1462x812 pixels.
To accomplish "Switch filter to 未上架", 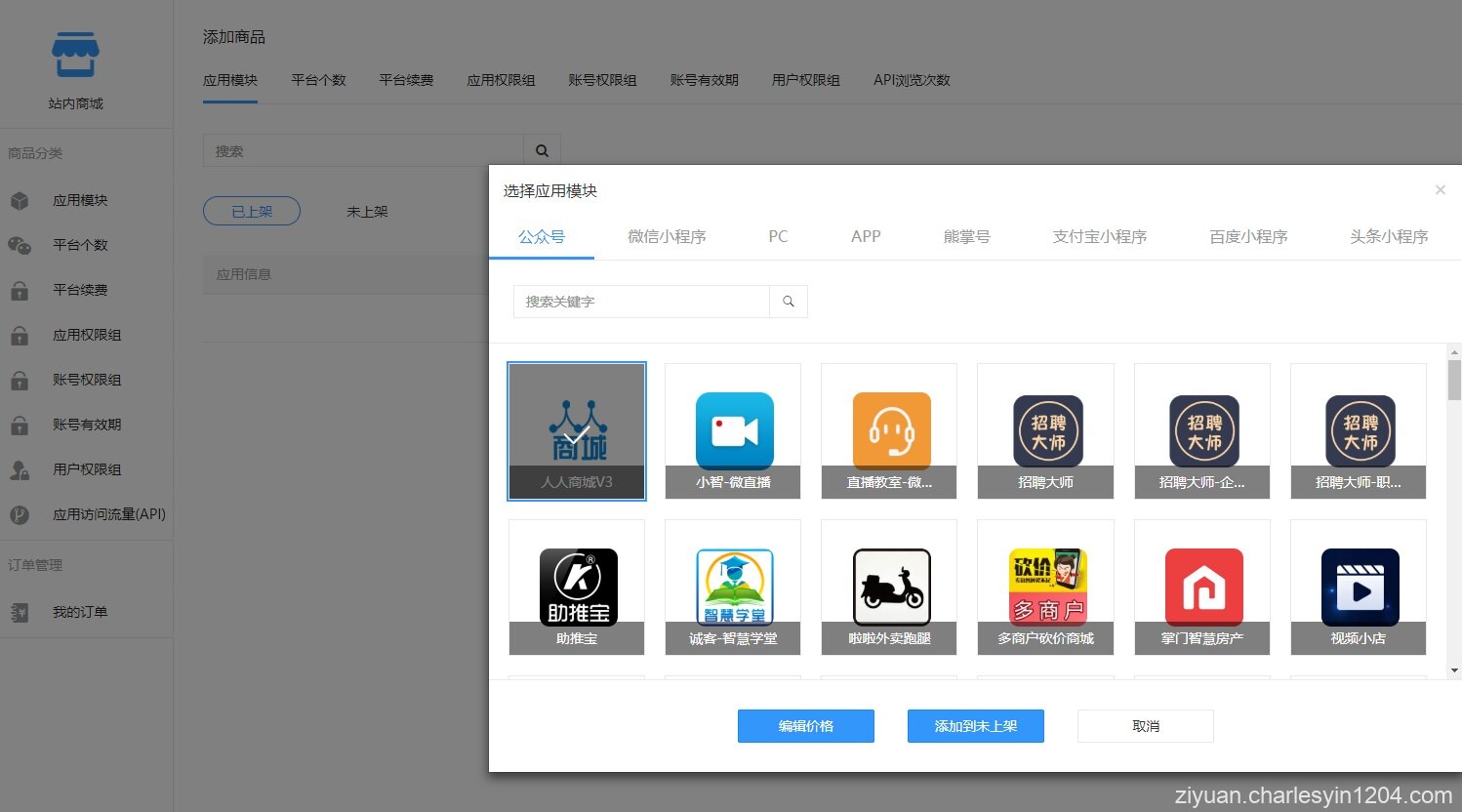I will tap(366, 211).
